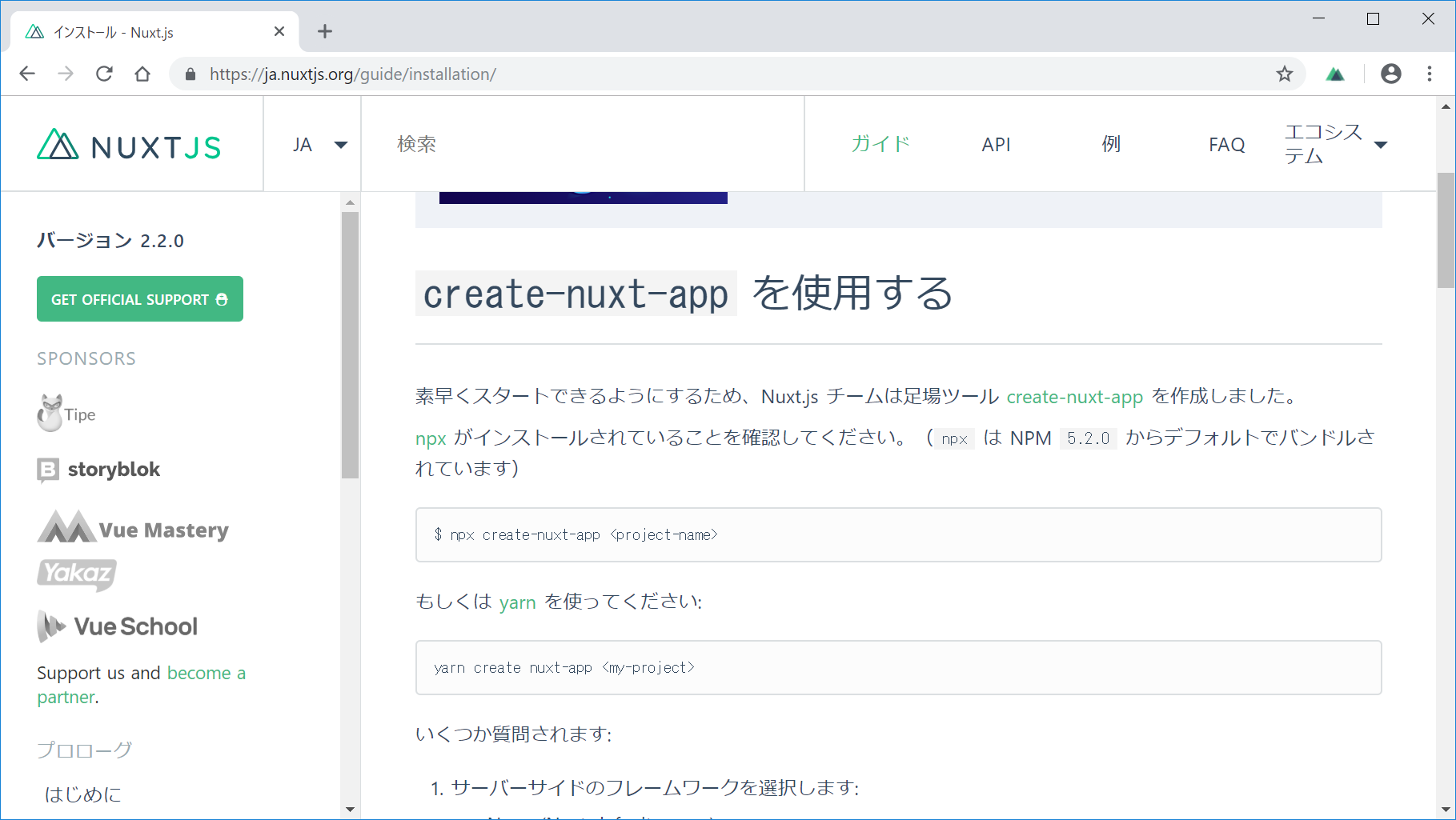1456x820 pixels.
Task: Follow the become a partner link
Action: click(x=141, y=685)
